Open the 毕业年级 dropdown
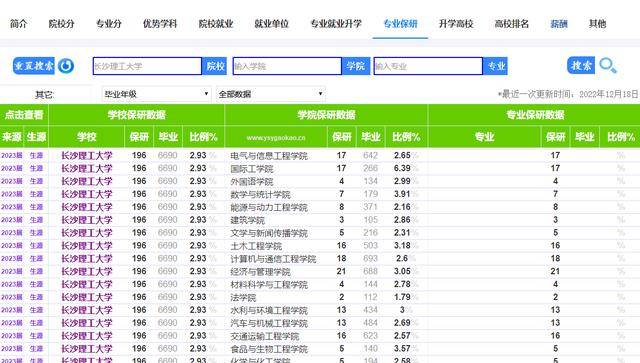This screenshot has width=640, height=363. pyautogui.click(x=156, y=94)
